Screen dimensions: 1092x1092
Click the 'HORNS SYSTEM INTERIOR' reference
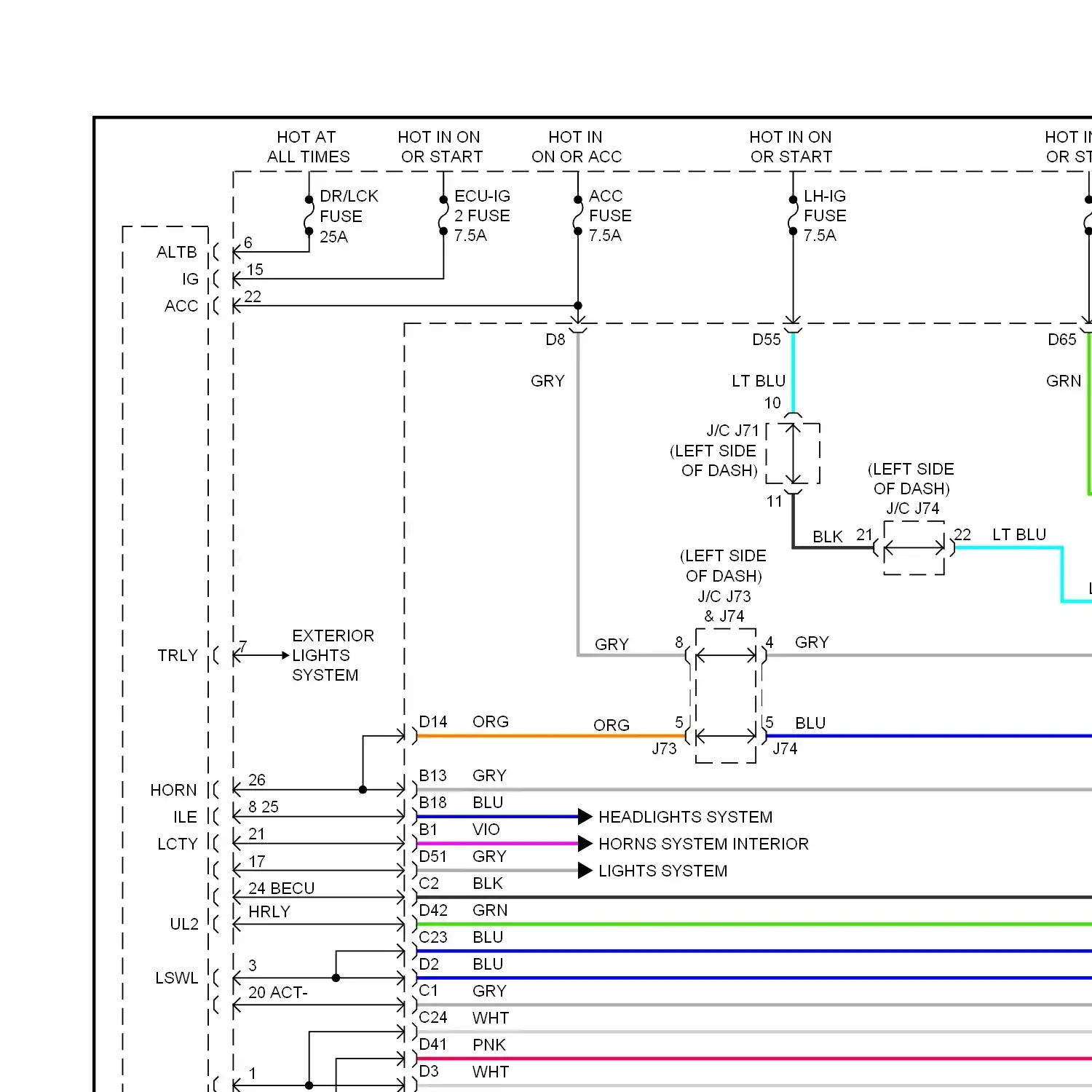703,844
